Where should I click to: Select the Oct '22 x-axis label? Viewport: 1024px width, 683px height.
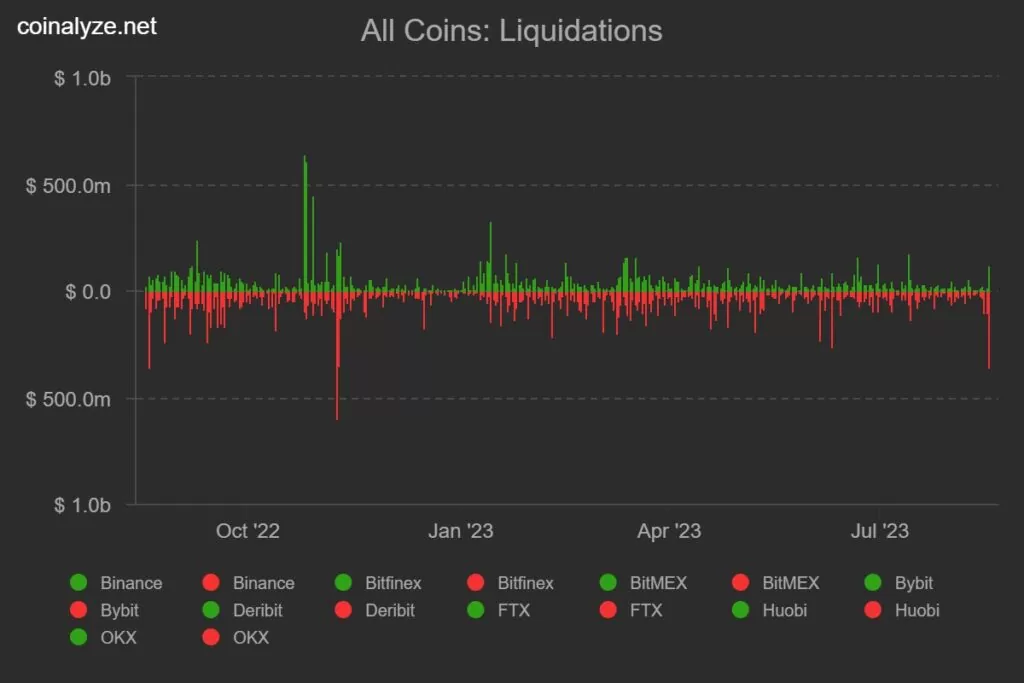(247, 530)
